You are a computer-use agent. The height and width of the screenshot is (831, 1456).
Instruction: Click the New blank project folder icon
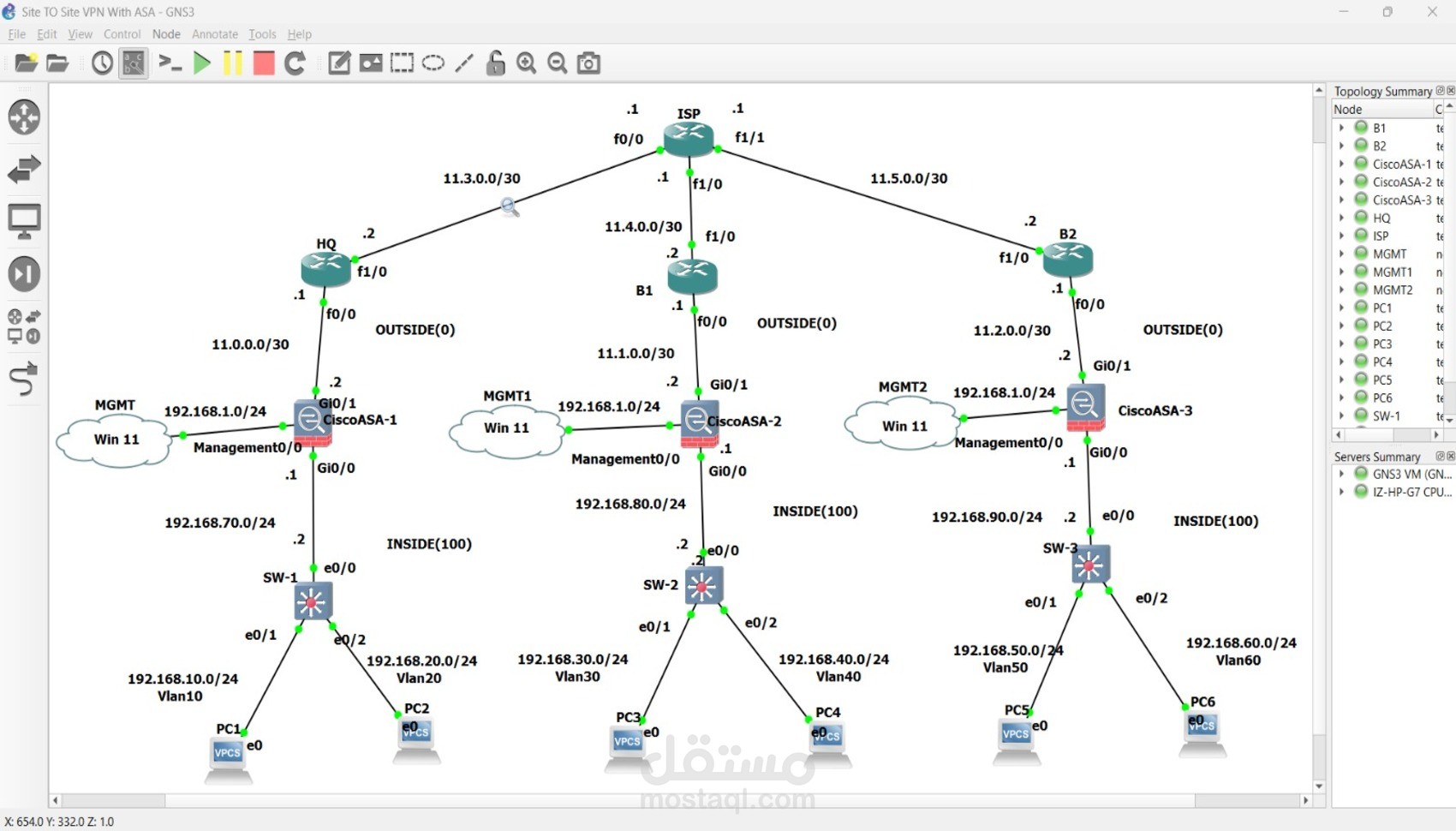[x=26, y=63]
